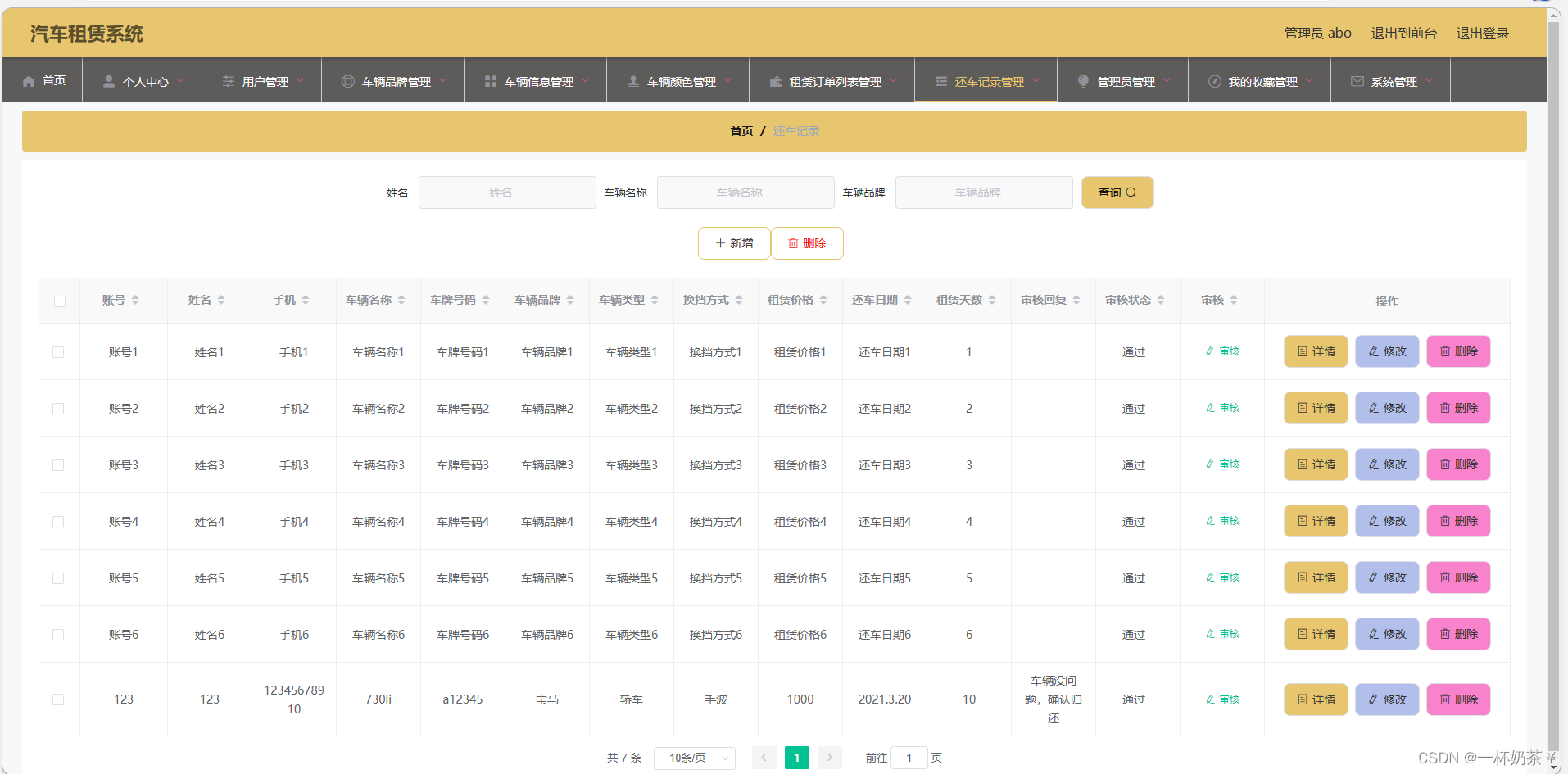Click the 首页 breadcrumb link
Image resolution: width=1568 pixels, height=774 pixels.
click(741, 131)
